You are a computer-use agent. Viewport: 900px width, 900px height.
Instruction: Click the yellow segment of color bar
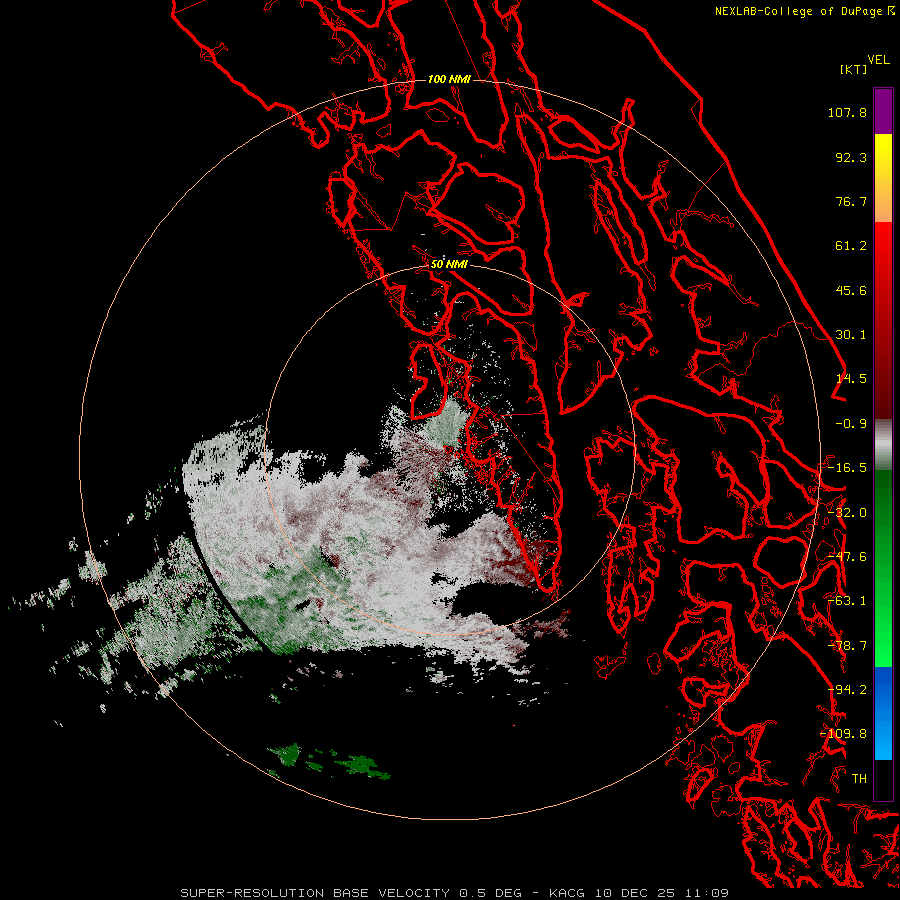883,155
